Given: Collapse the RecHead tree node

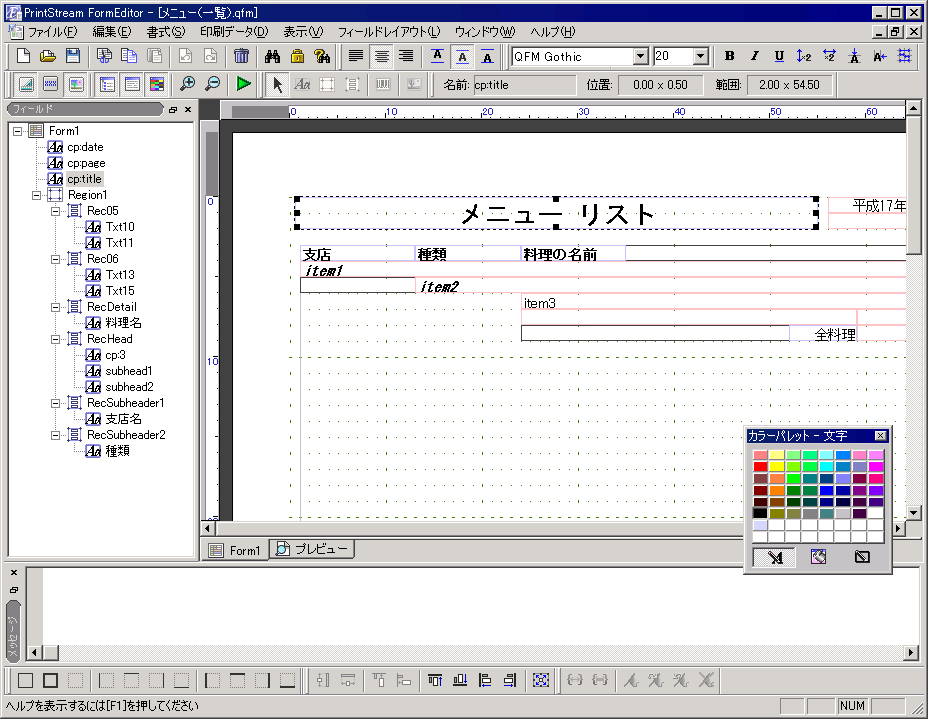Looking at the screenshot, I should pos(56,339).
